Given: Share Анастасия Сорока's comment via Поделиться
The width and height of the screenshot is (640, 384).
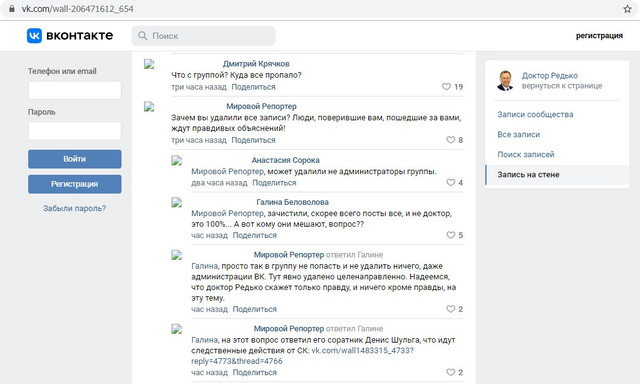Looking at the screenshot, I should click(274, 183).
